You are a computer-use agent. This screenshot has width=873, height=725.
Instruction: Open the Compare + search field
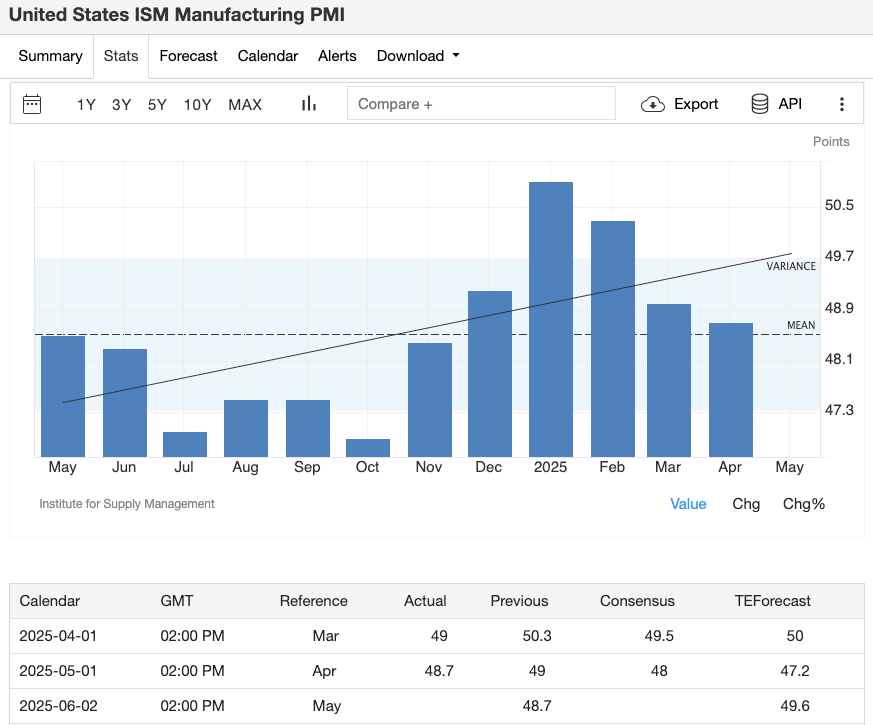click(x=481, y=103)
